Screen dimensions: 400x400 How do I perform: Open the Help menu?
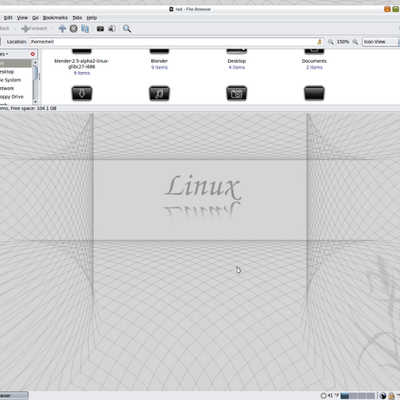[92, 18]
